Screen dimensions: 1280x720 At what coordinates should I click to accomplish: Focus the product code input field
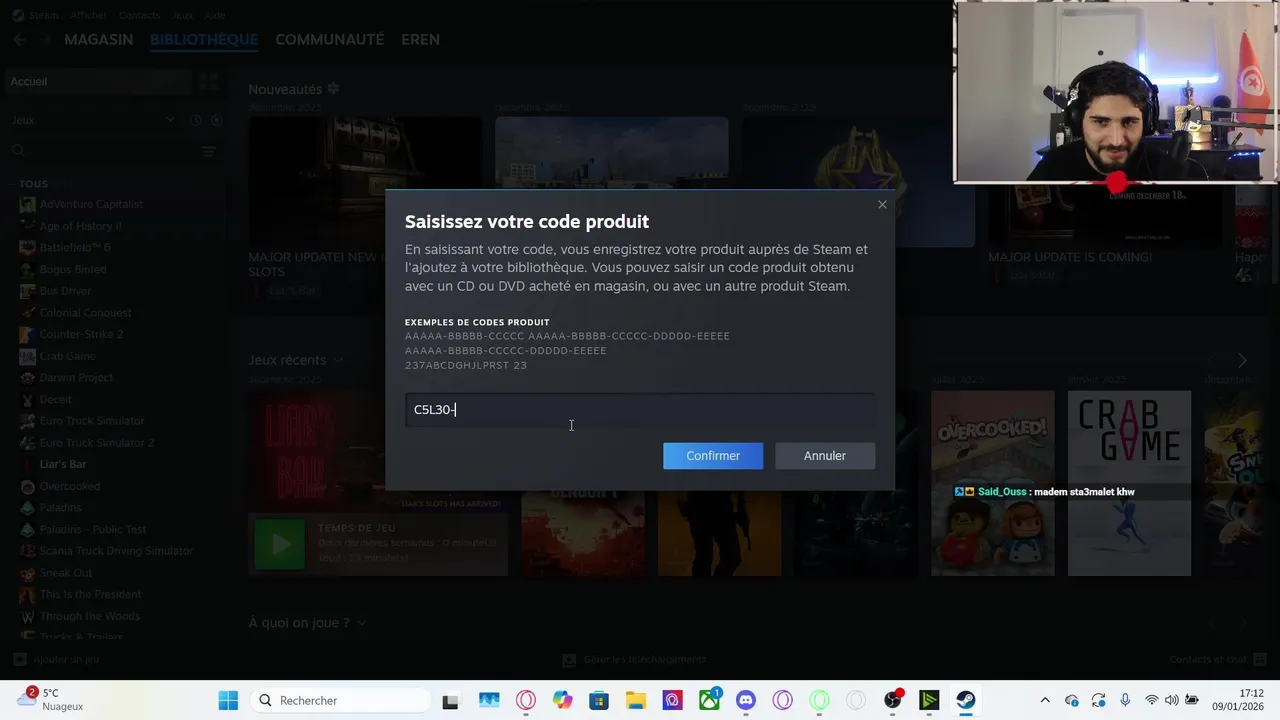tap(640, 410)
